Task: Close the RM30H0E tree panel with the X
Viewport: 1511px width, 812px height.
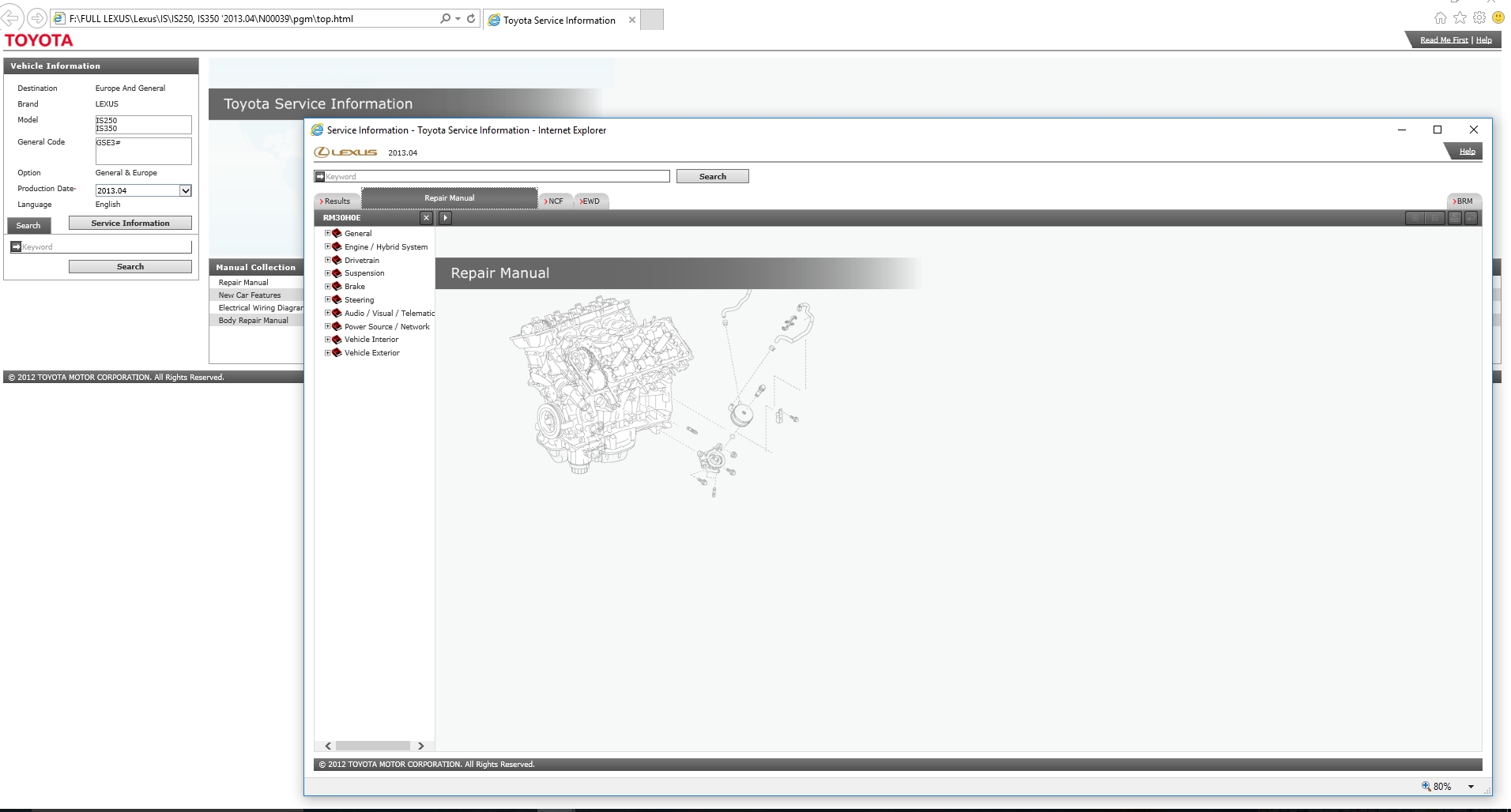Action: coord(427,218)
